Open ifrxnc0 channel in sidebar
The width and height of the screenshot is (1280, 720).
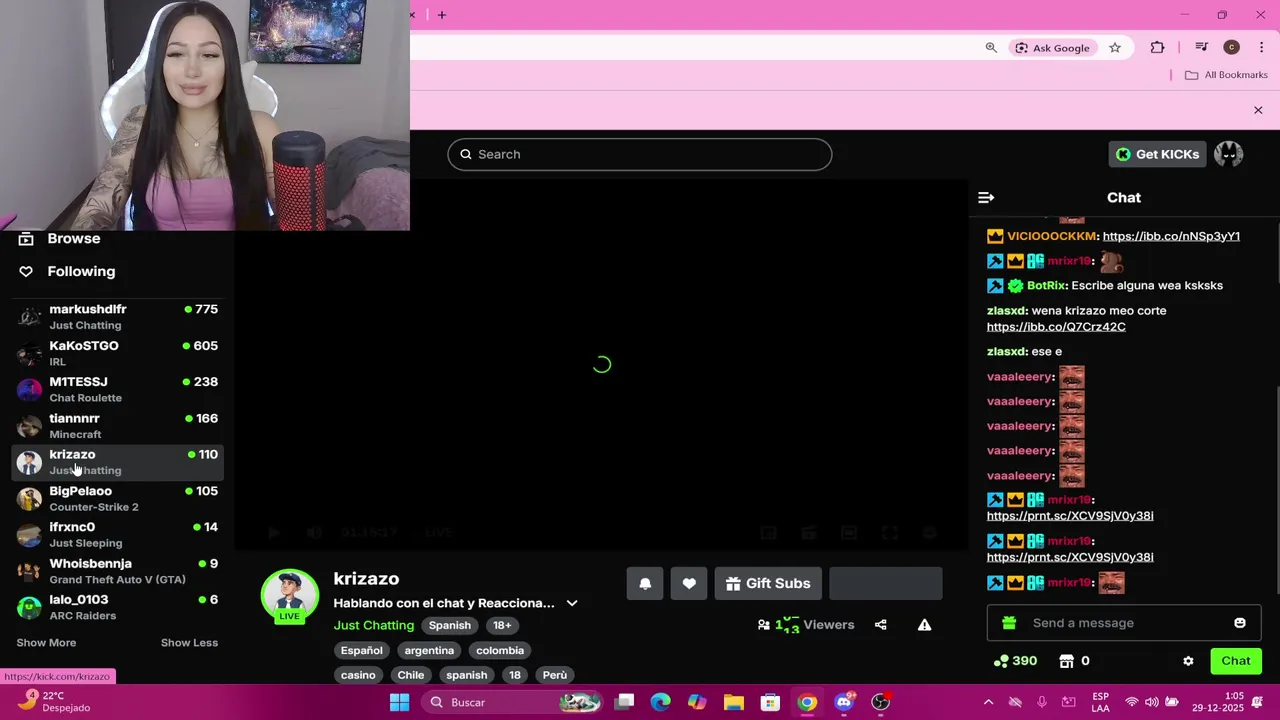118,534
